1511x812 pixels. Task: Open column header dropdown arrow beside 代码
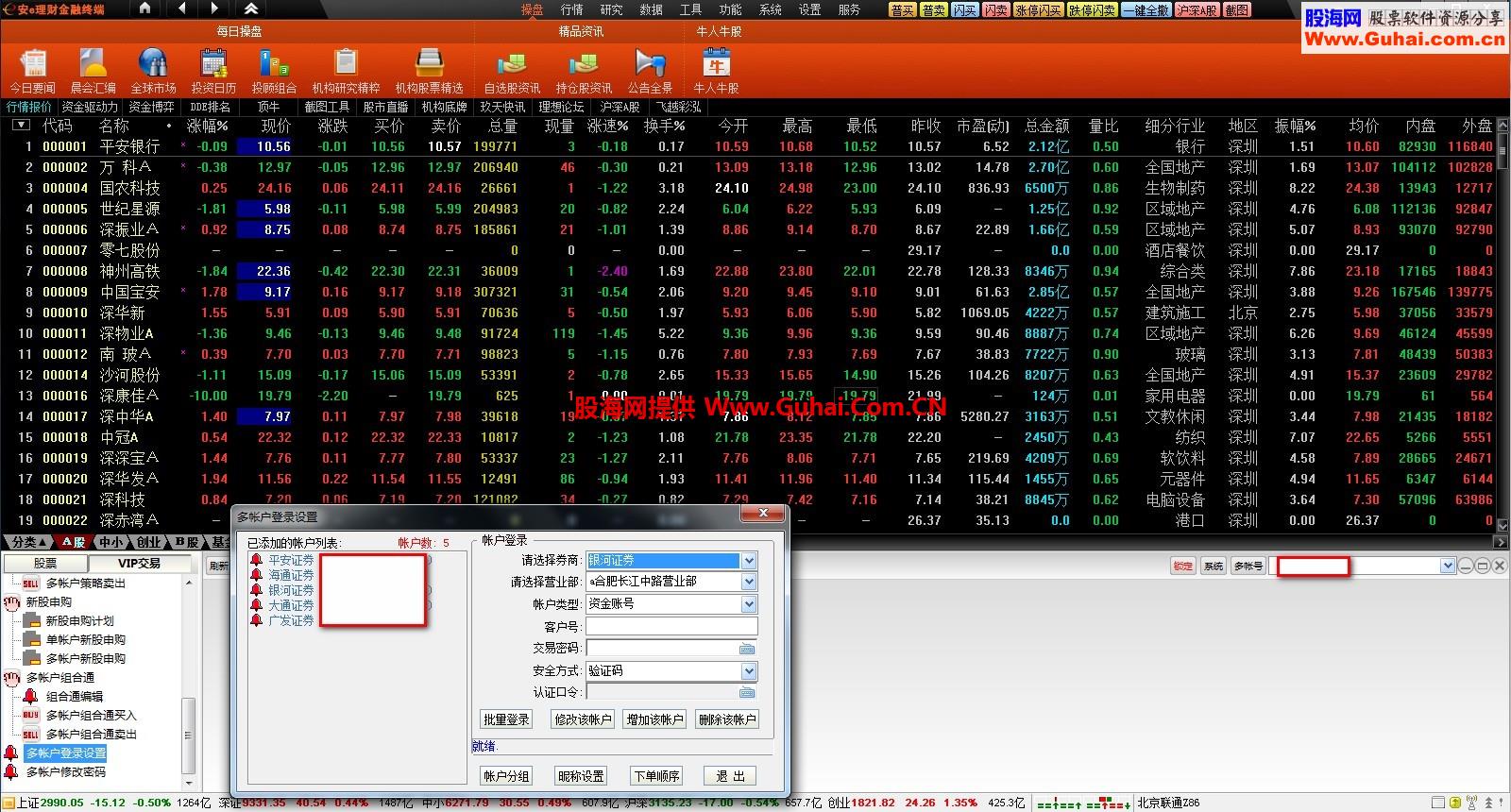point(20,125)
